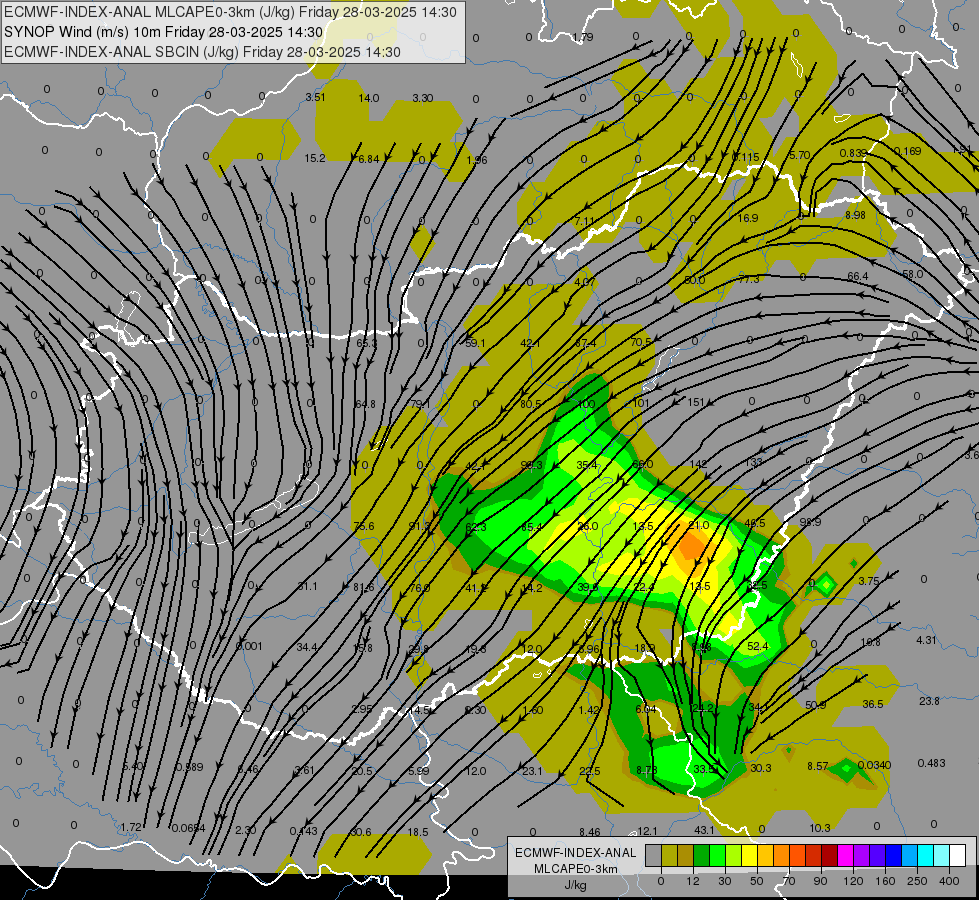Click the map value '0.0684'
The height and width of the screenshot is (900, 979).
pyautogui.click(x=188, y=828)
